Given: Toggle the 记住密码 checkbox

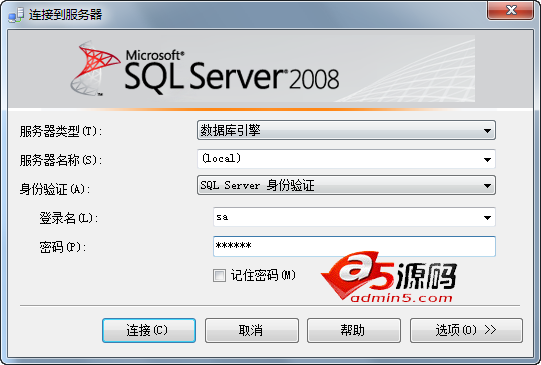Looking at the screenshot, I should tap(219, 276).
